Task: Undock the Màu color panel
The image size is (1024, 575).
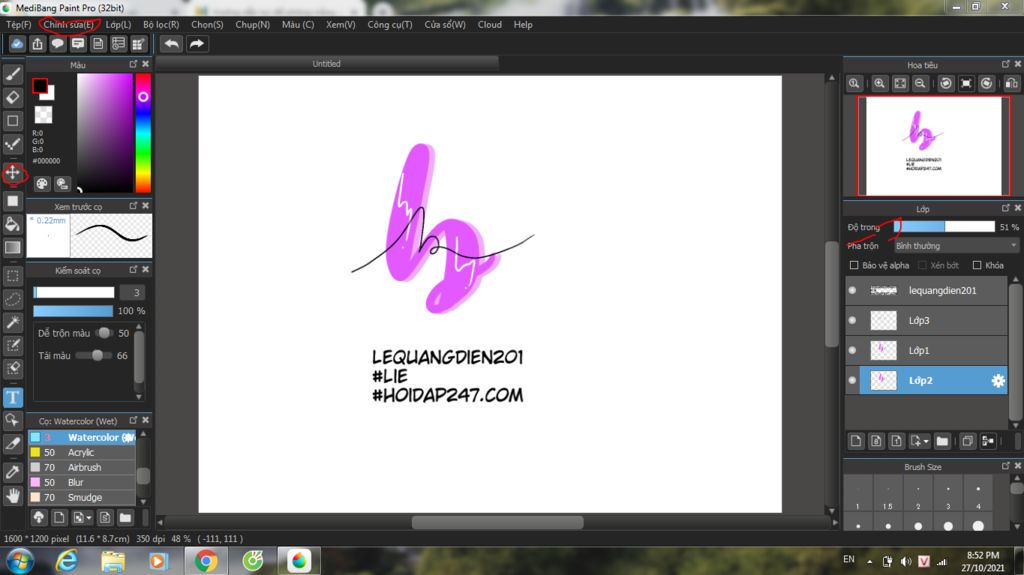Action: coord(133,64)
